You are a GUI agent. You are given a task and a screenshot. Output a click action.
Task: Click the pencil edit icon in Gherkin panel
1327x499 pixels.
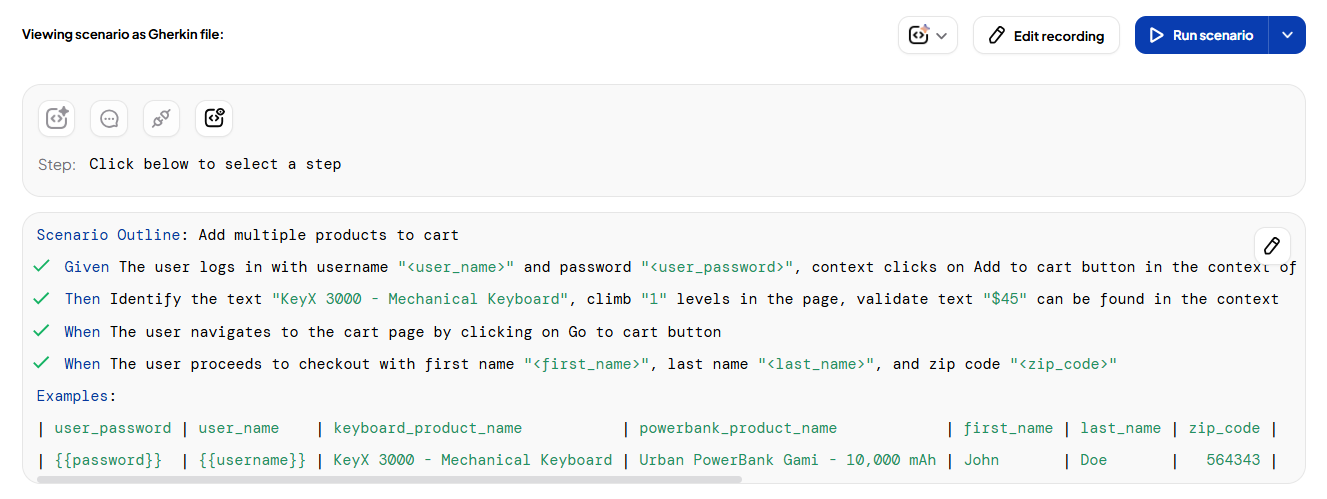[1272, 246]
